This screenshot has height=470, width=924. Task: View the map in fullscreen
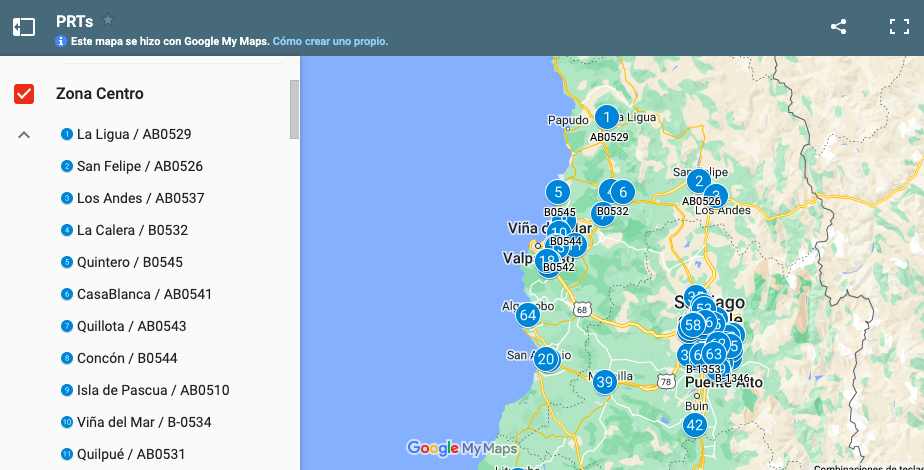899,27
